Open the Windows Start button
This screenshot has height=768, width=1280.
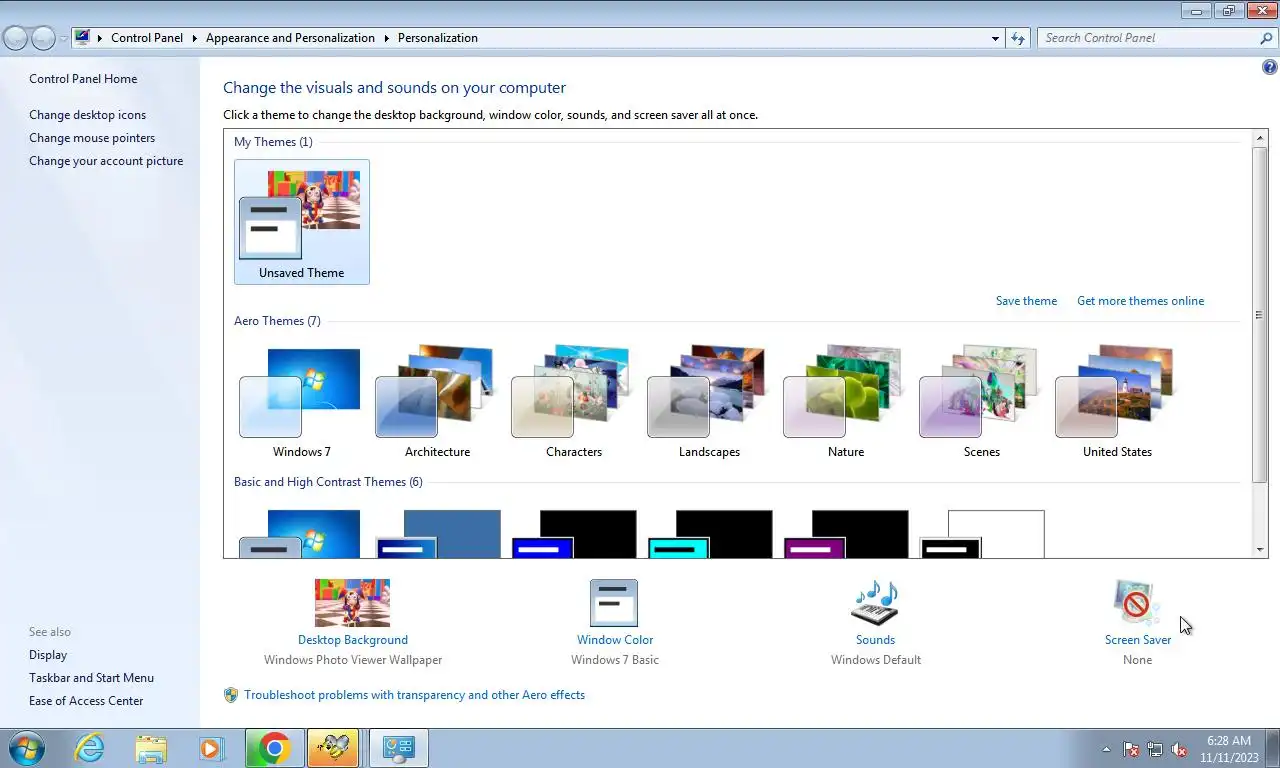27,748
